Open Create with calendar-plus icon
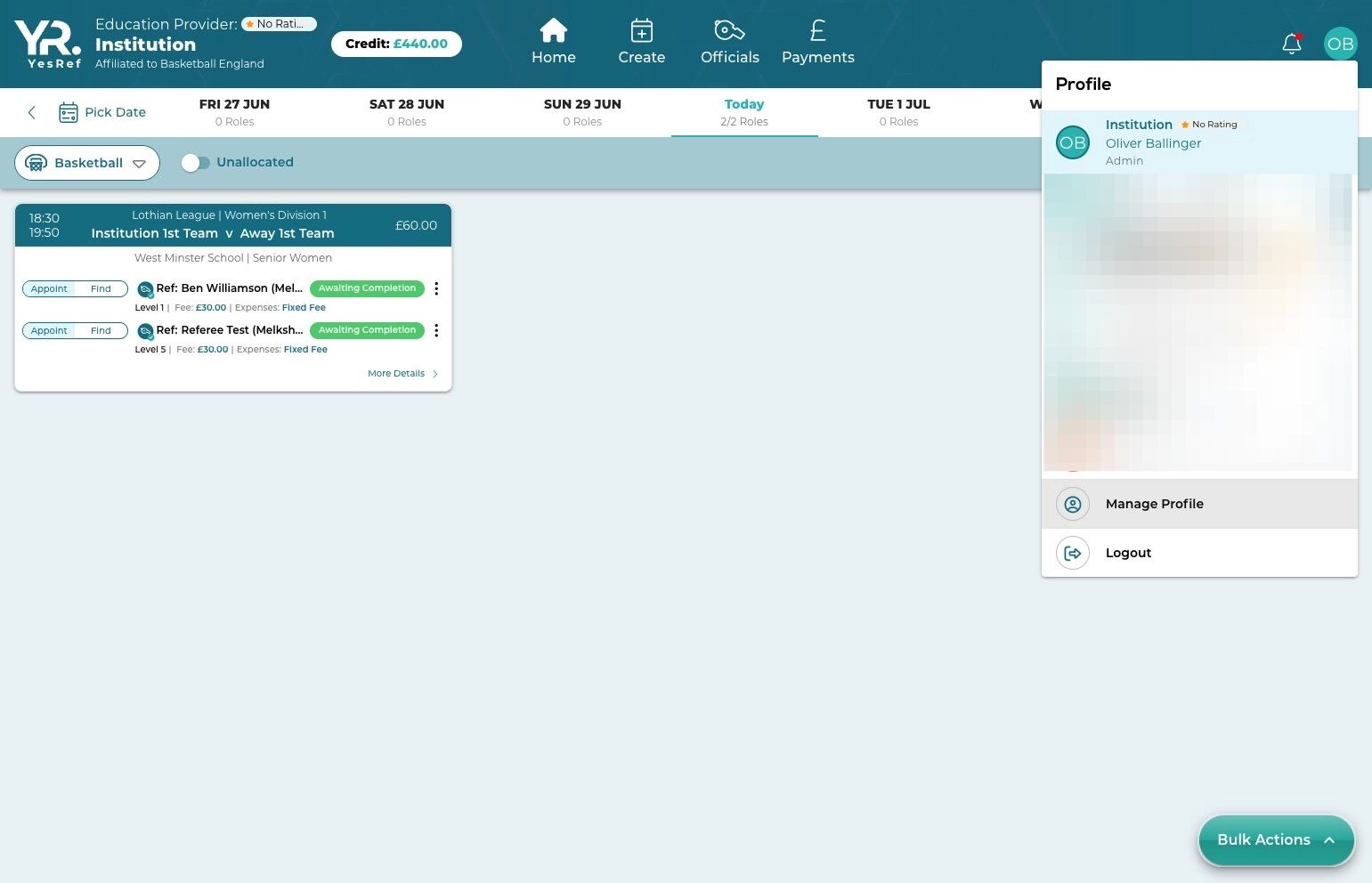 (x=641, y=31)
